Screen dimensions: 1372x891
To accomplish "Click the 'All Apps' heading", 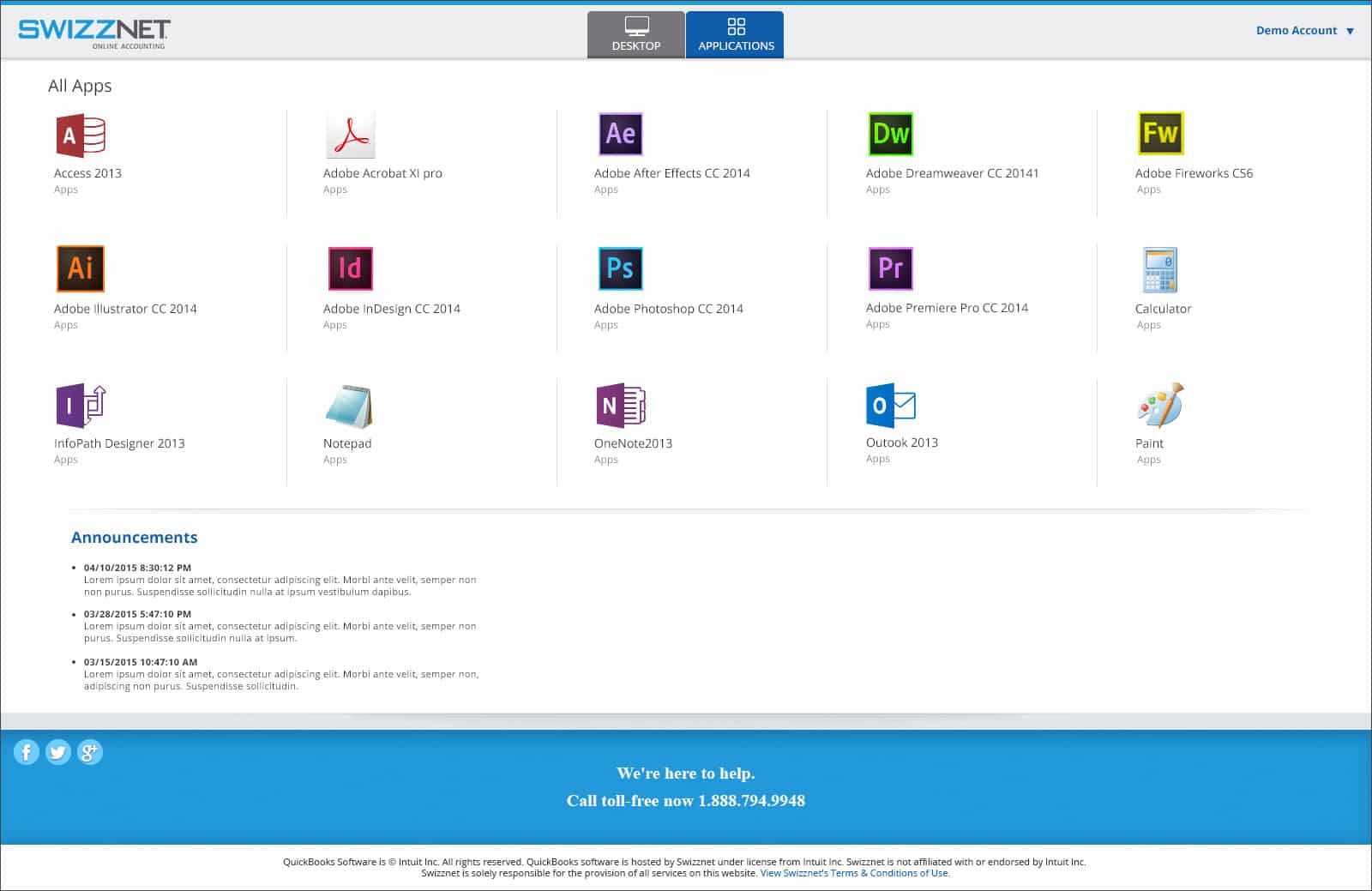I will tap(80, 86).
